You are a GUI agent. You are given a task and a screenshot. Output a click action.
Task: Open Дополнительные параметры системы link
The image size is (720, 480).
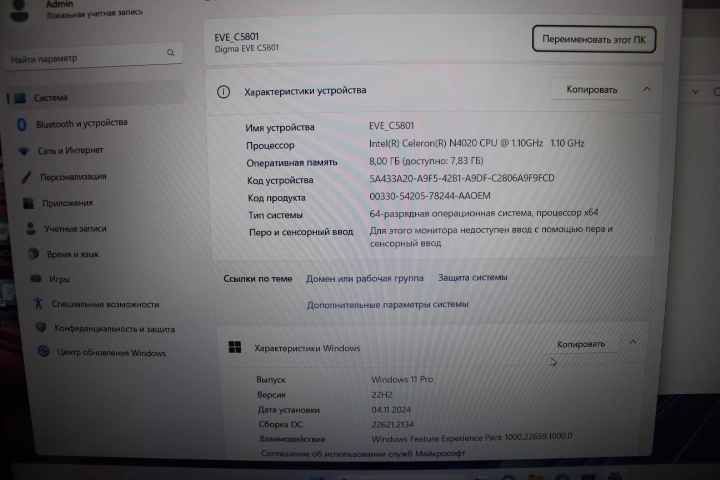[x=388, y=305]
